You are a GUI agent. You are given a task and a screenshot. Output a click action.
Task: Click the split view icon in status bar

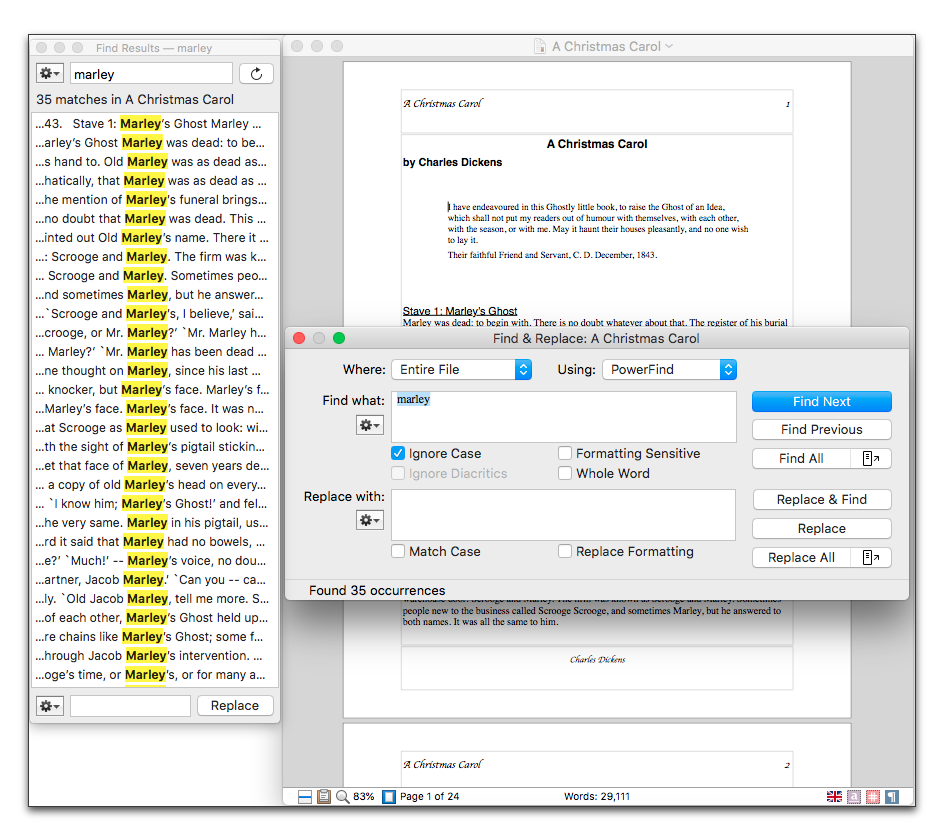[305, 797]
